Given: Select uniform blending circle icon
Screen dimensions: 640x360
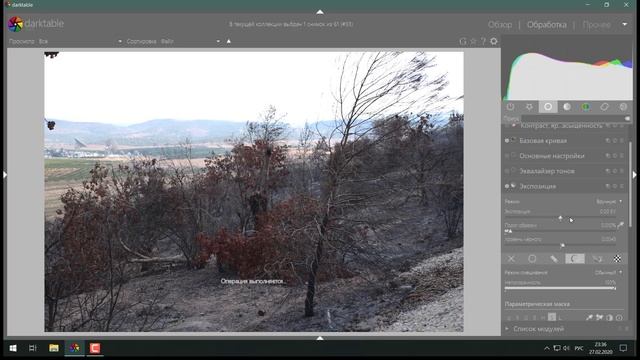Looking at the screenshot, I should (532, 259).
